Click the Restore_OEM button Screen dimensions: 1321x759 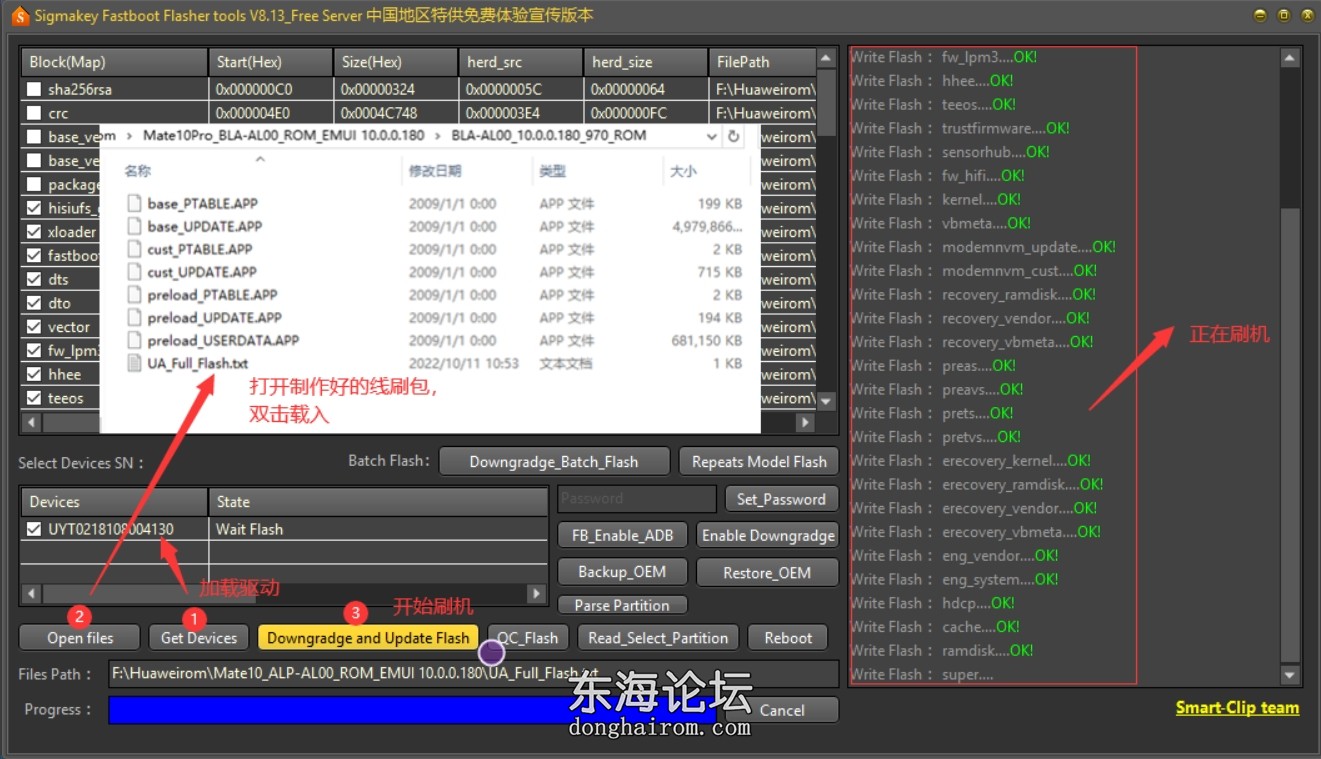coord(768,573)
